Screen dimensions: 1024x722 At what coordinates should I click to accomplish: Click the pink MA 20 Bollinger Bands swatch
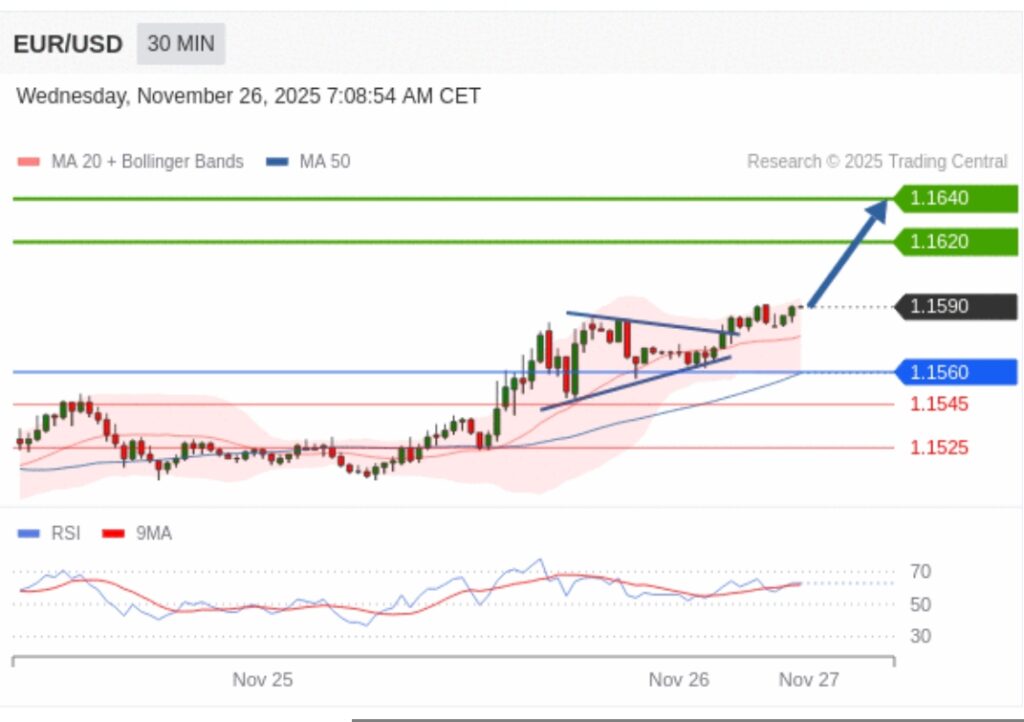[x=29, y=161]
